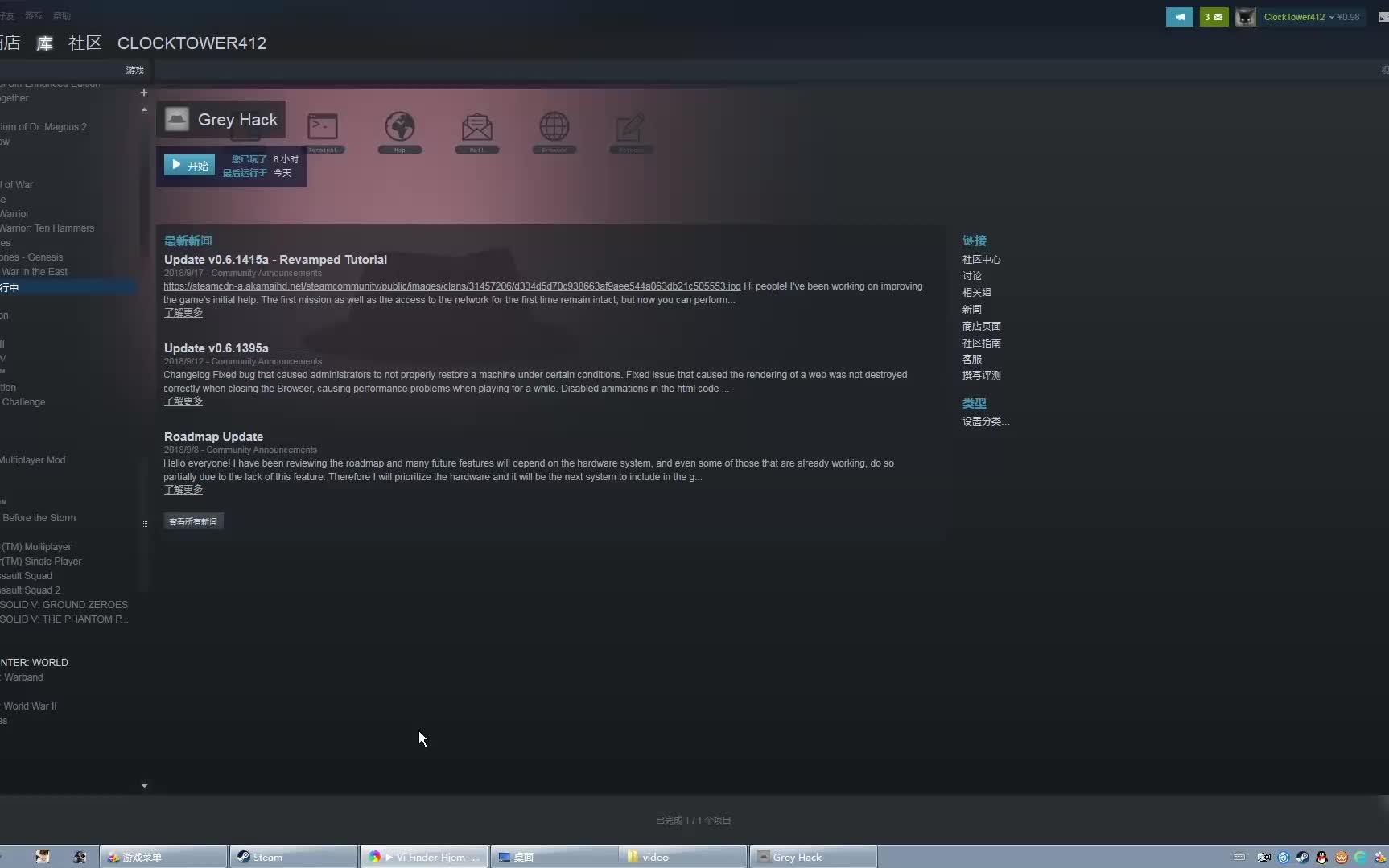Open Update v0.6.1395a news title

pos(216,348)
